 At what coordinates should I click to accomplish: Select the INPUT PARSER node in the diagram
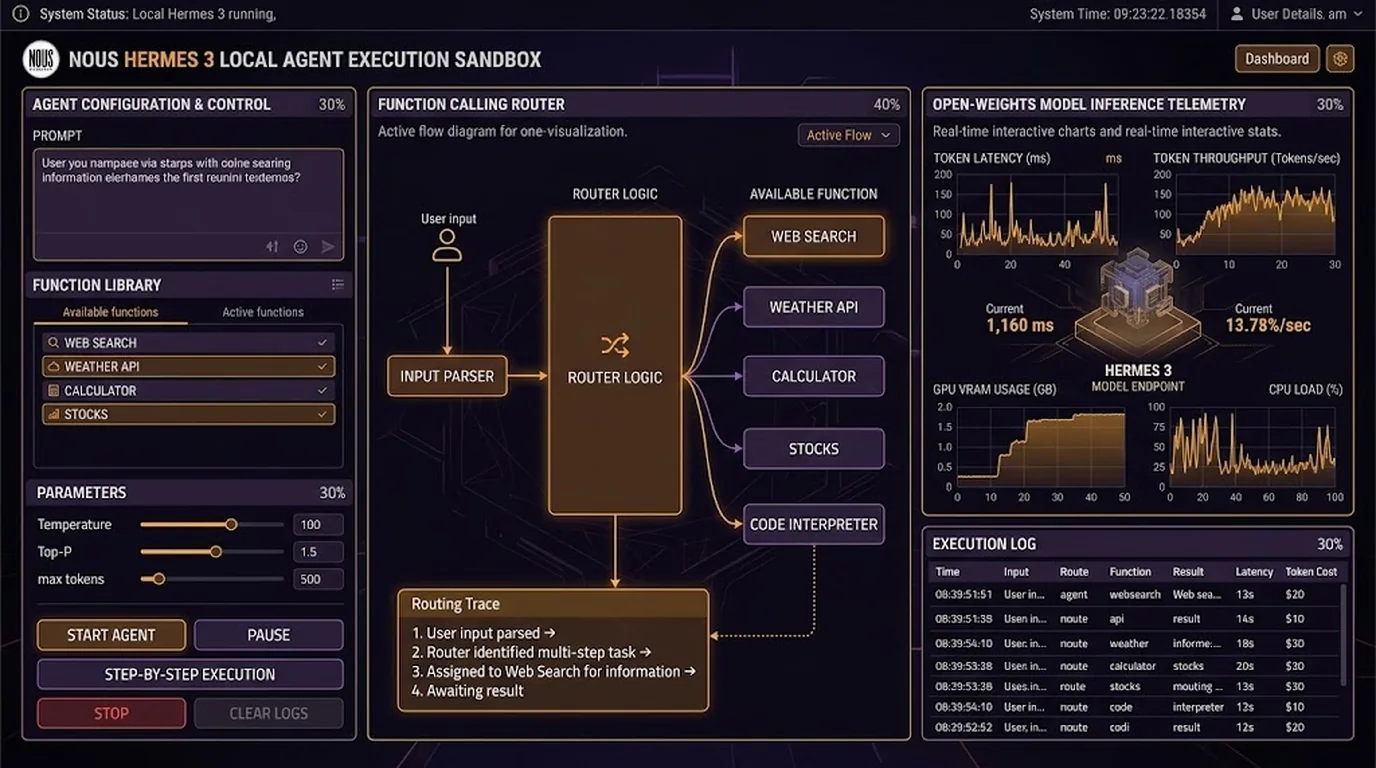point(447,376)
